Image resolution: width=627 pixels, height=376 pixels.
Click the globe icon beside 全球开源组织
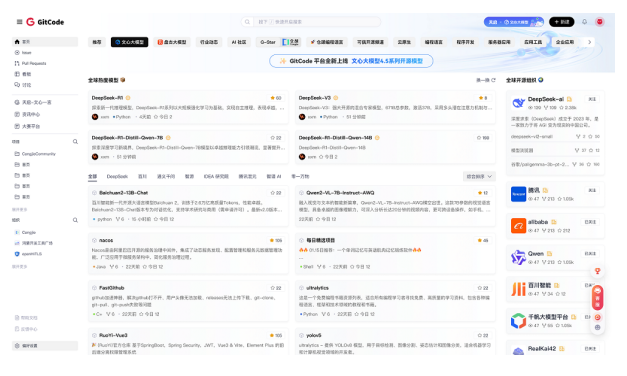[541, 80]
